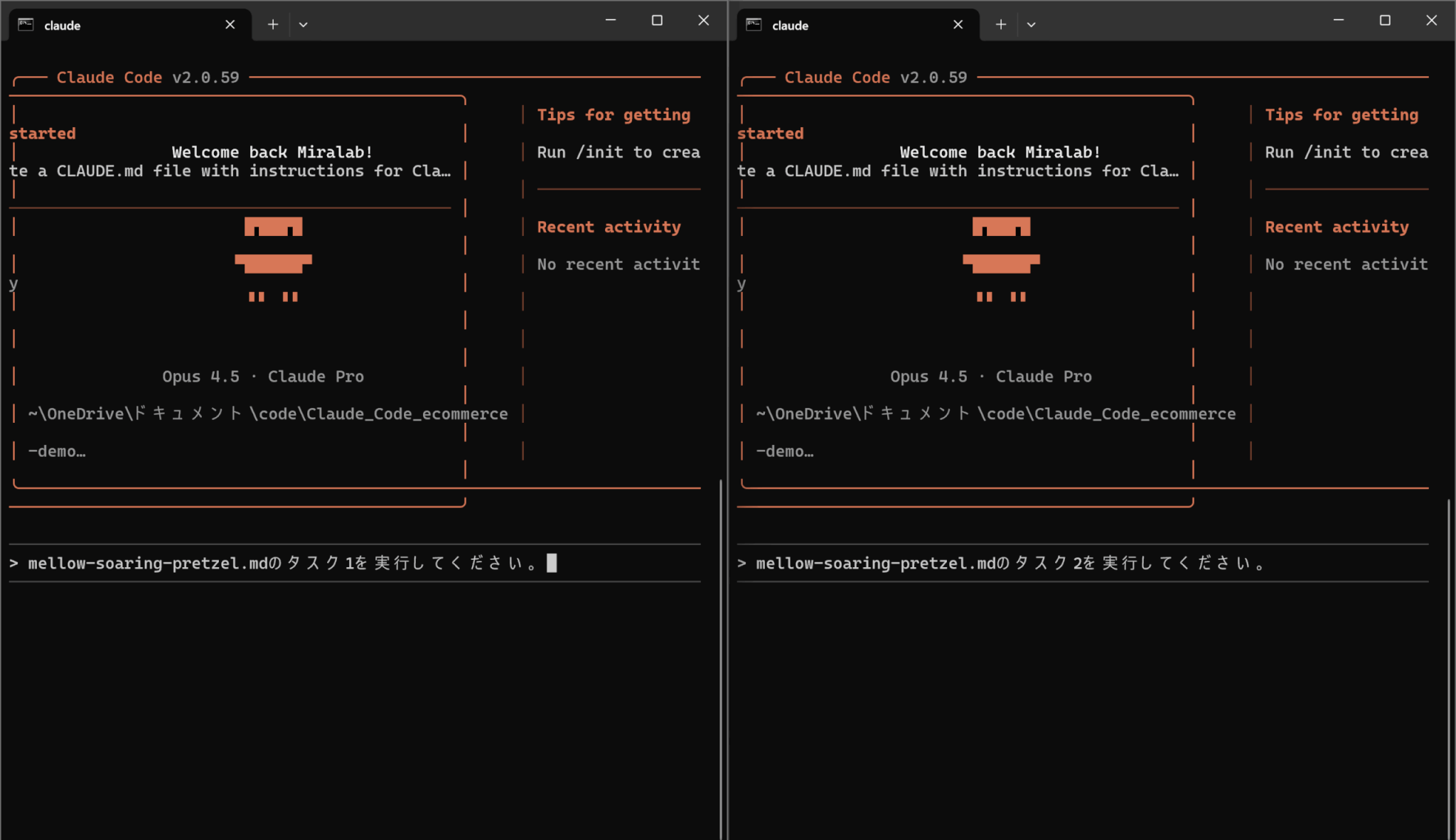The width and height of the screenshot is (1456, 840).
Task: Expand the left terminal's tab profile dropdown
Action: point(304,24)
